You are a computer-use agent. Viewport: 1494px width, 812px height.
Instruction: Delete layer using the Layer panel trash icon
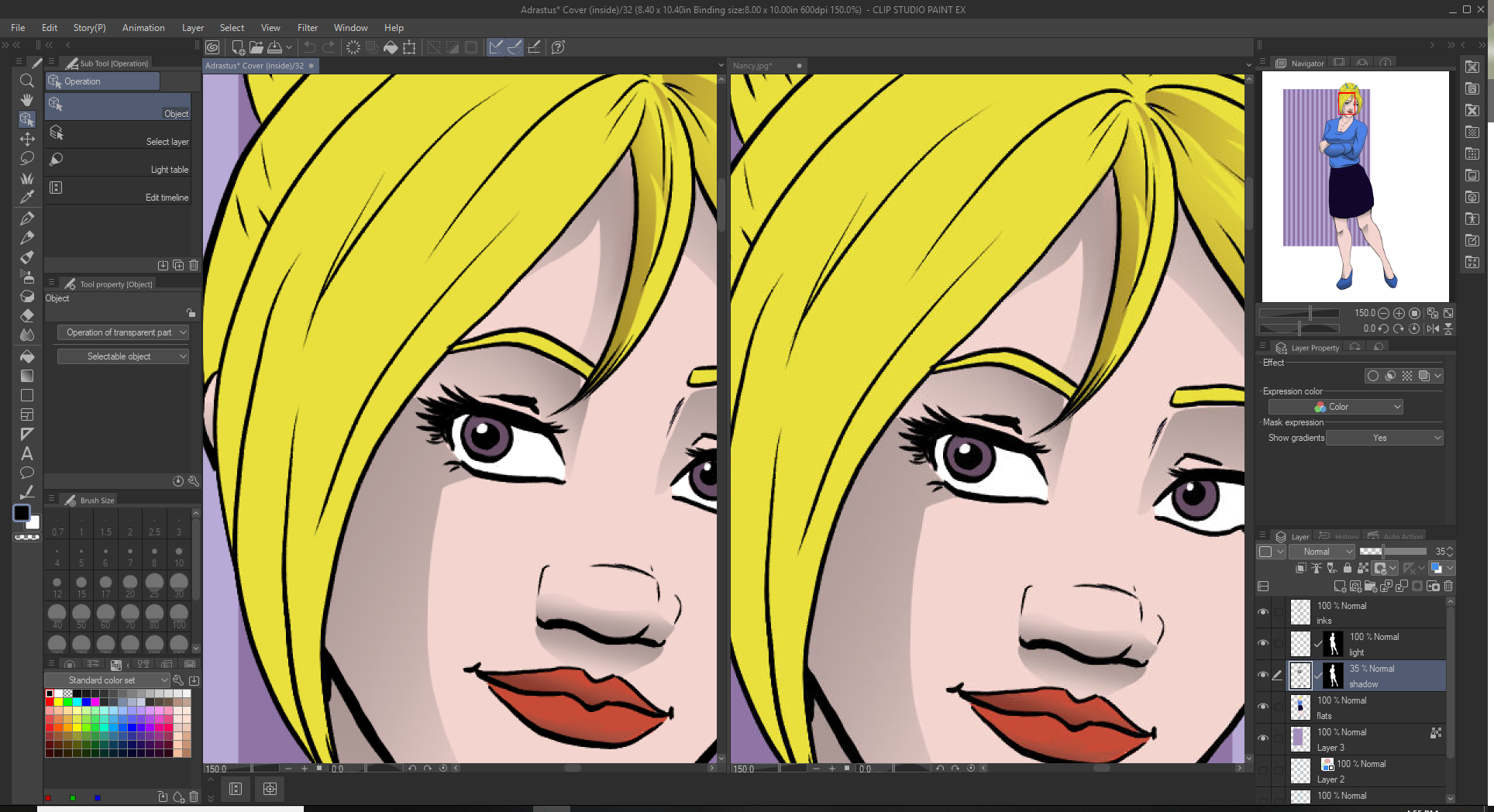click(1448, 586)
